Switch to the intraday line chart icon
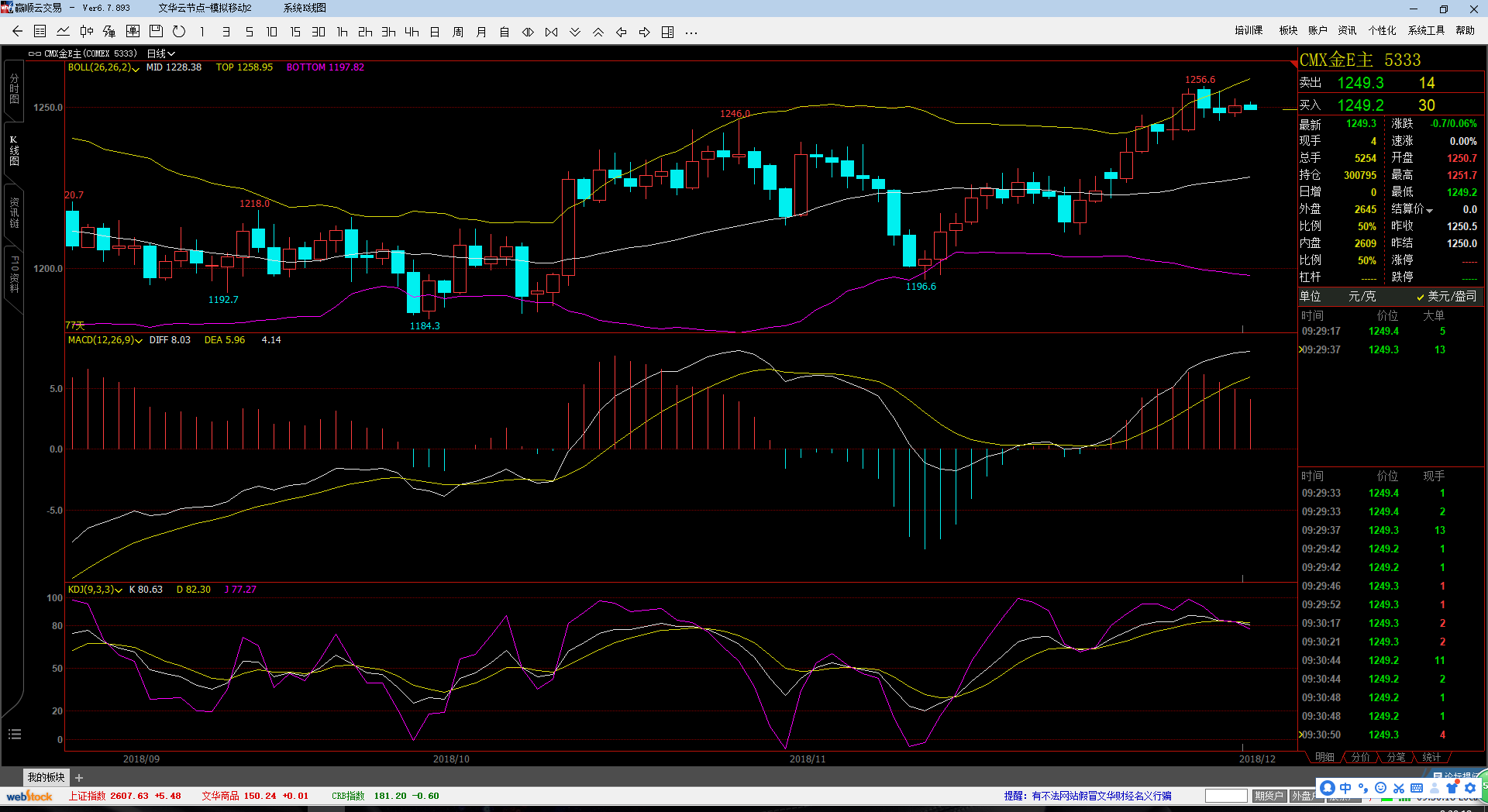The height and width of the screenshot is (812, 1488). 64,32
